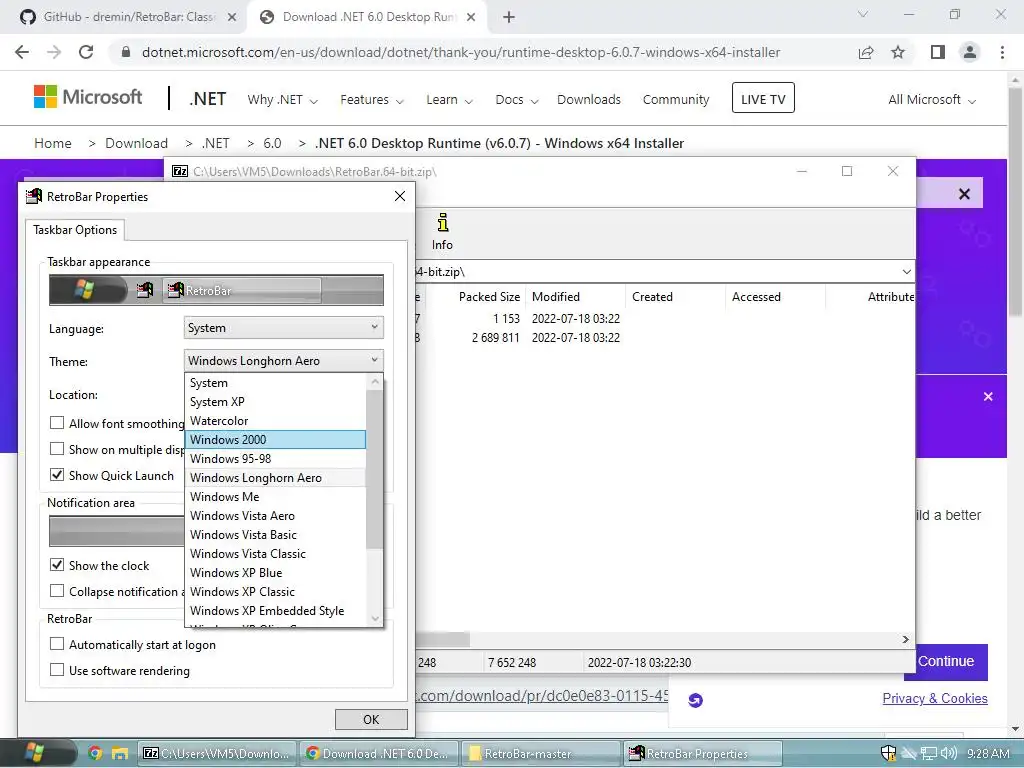Uncheck Show the clock
1024x768 pixels.
pos(57,565)
